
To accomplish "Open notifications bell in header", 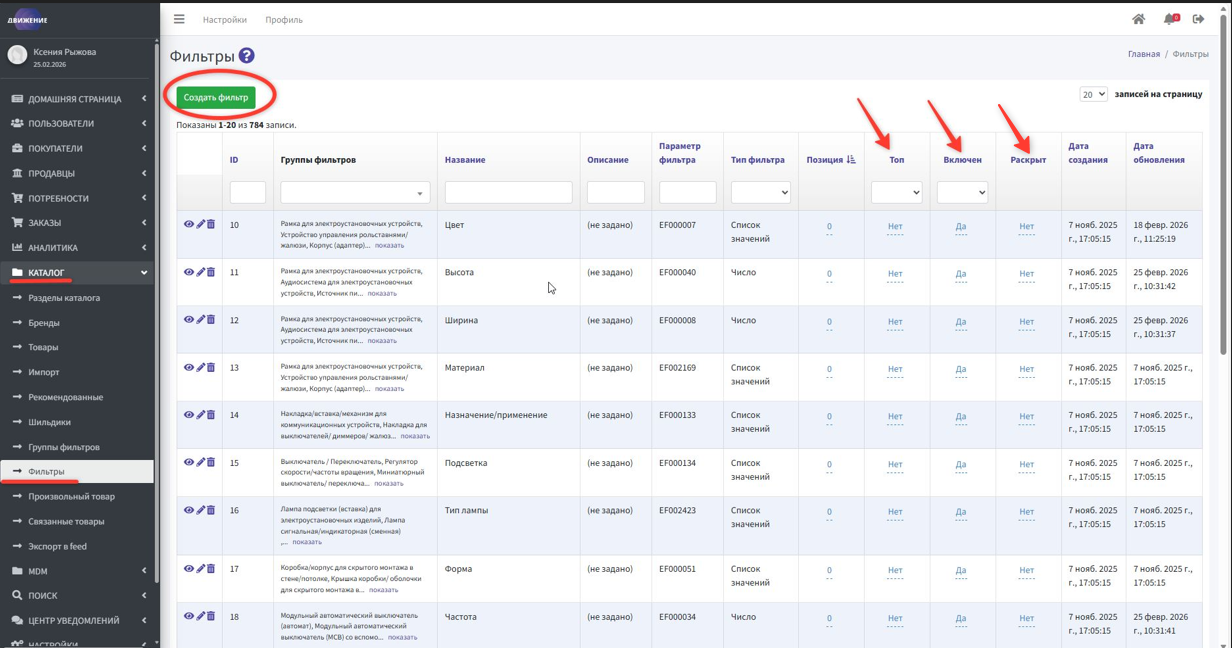I will coord(1169,19).
